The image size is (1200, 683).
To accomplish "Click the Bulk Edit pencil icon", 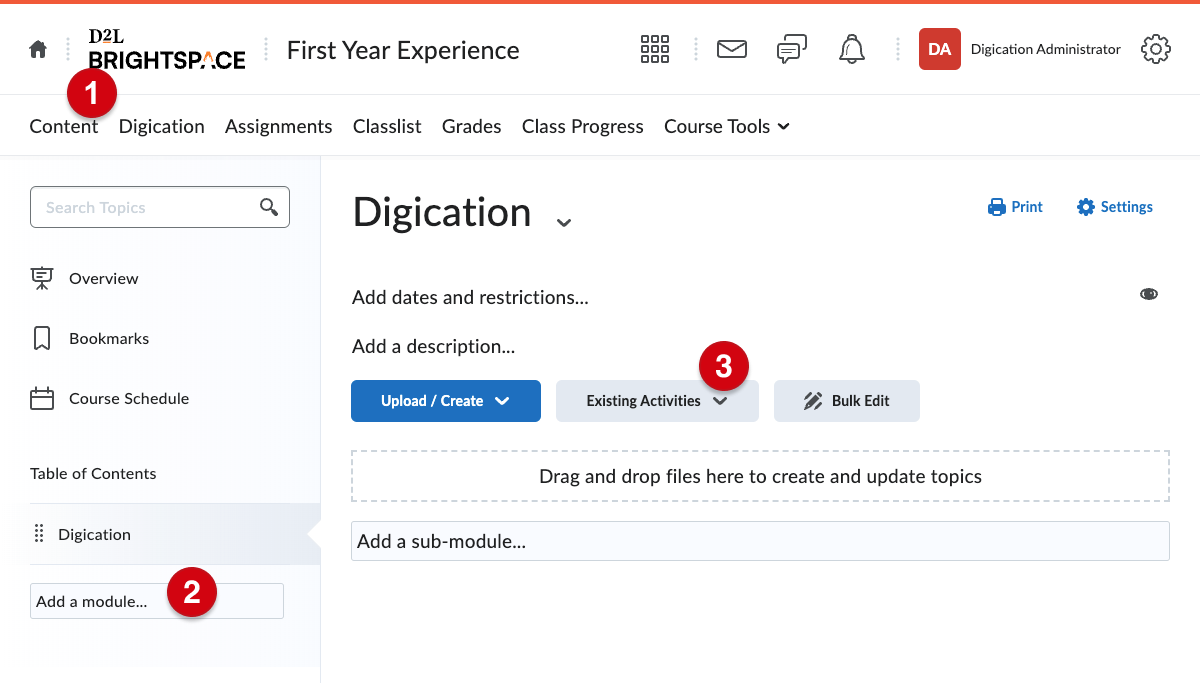I will pos(813,401).
